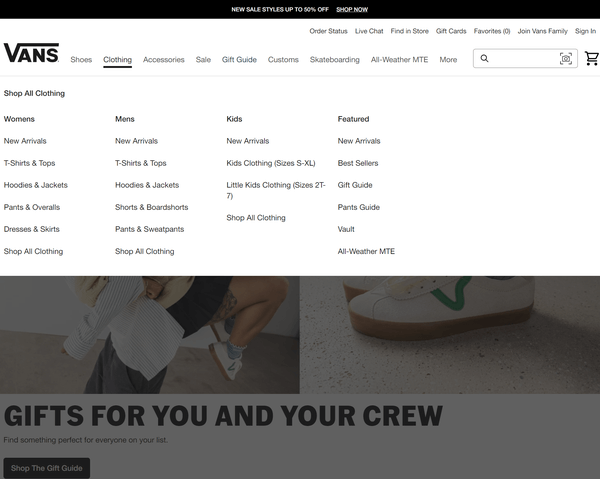Open Featured New Arrivals

click(359, 141)
